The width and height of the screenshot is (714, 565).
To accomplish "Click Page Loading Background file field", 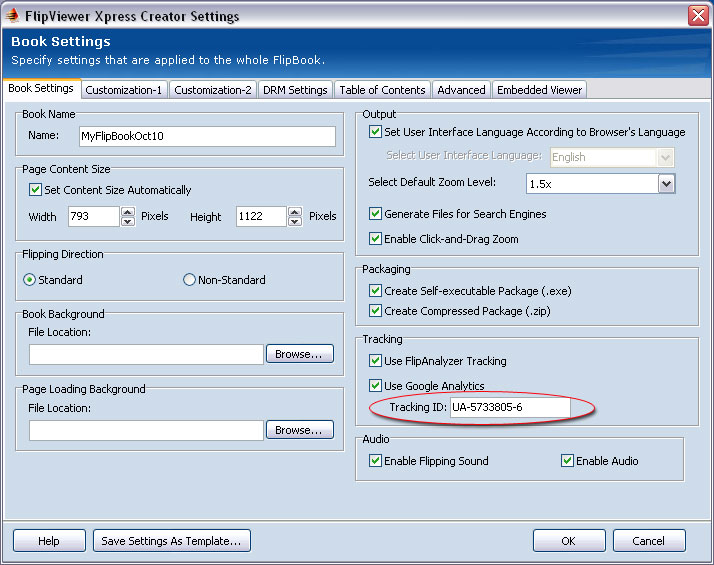I will pyautogui.click(x=146, y=430).
